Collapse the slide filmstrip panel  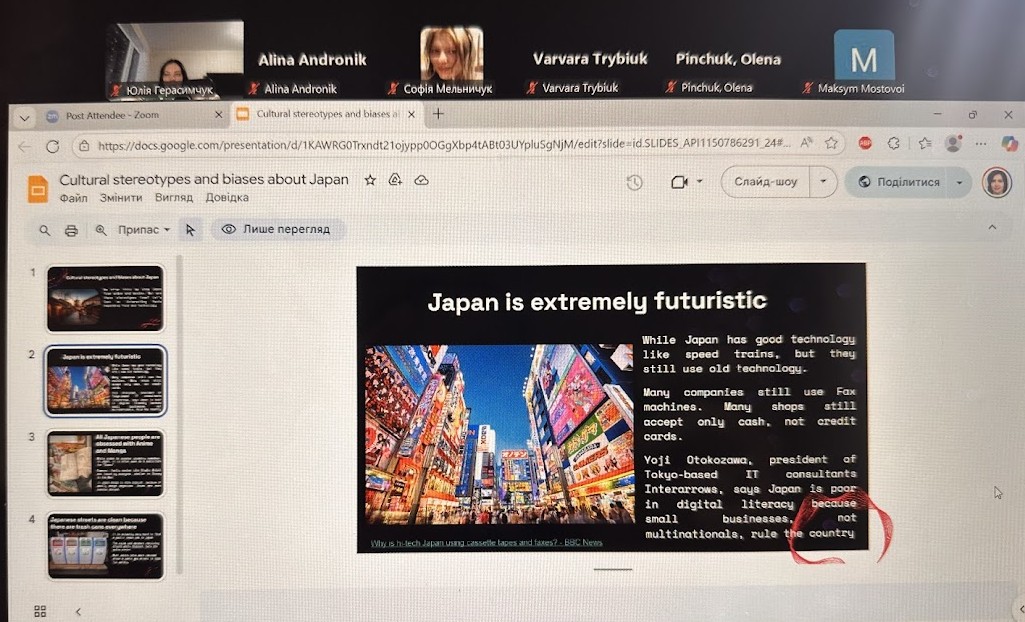pyautogui.click(x=78, y=611)
